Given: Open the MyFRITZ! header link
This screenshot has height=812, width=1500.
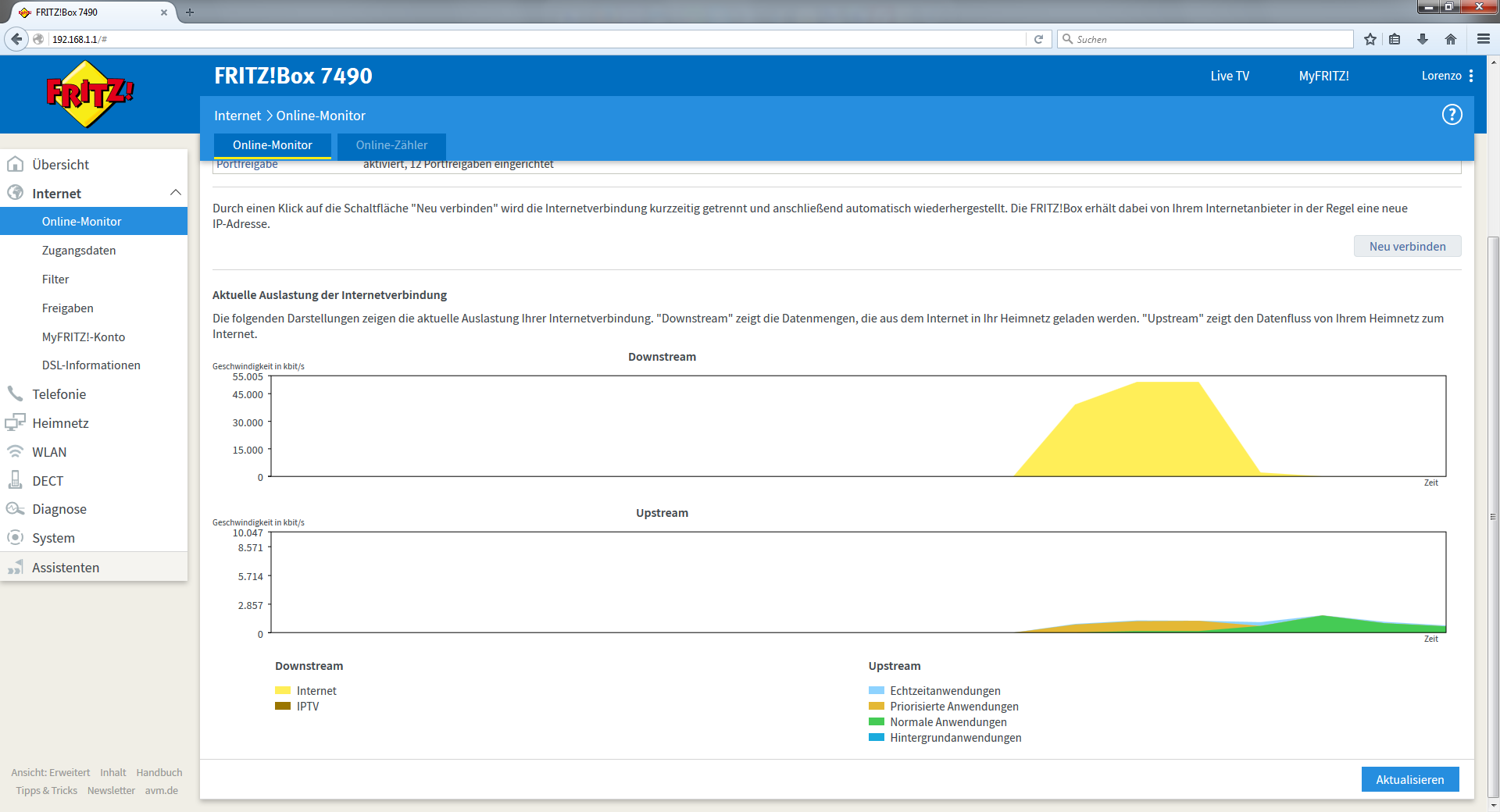Looking at the screenshot, I should point(1323,76).
